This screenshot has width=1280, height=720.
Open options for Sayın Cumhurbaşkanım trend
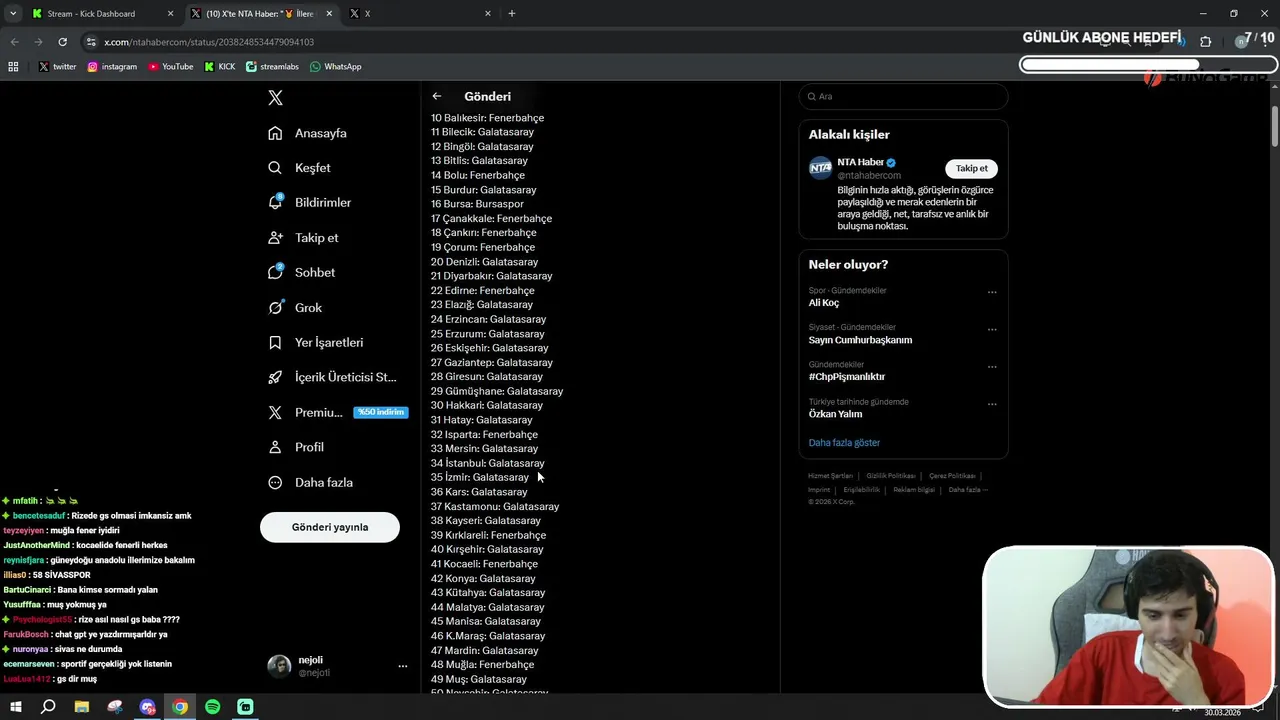(x=992, y=329)
